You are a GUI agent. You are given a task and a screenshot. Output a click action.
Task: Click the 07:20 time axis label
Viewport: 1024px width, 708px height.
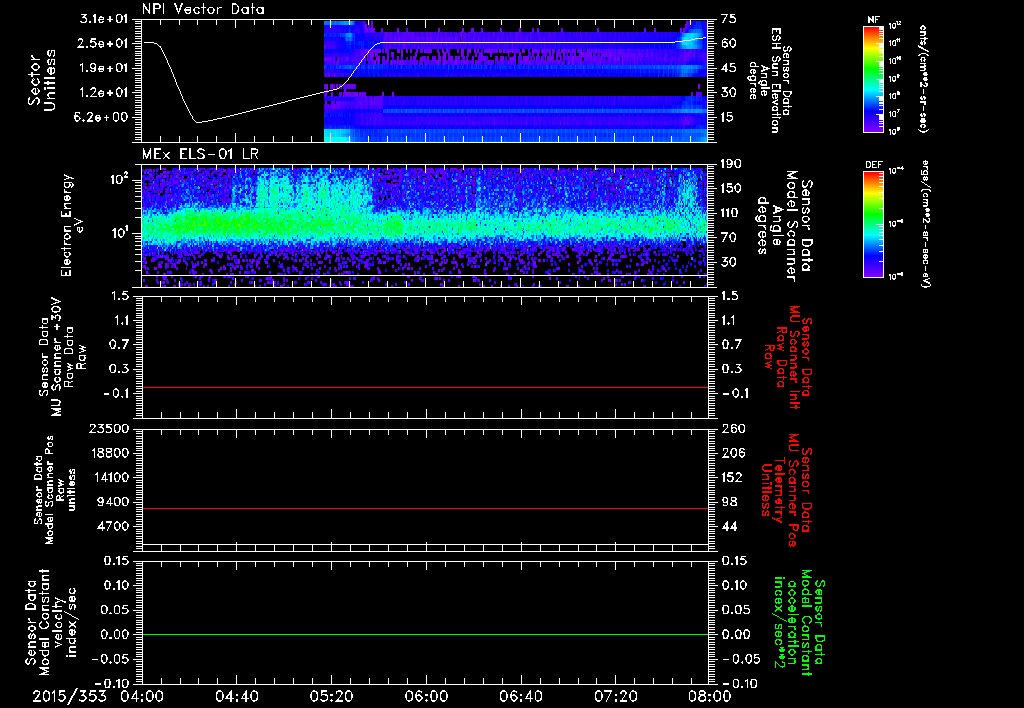pyautogui.click(x=616, y=696)
